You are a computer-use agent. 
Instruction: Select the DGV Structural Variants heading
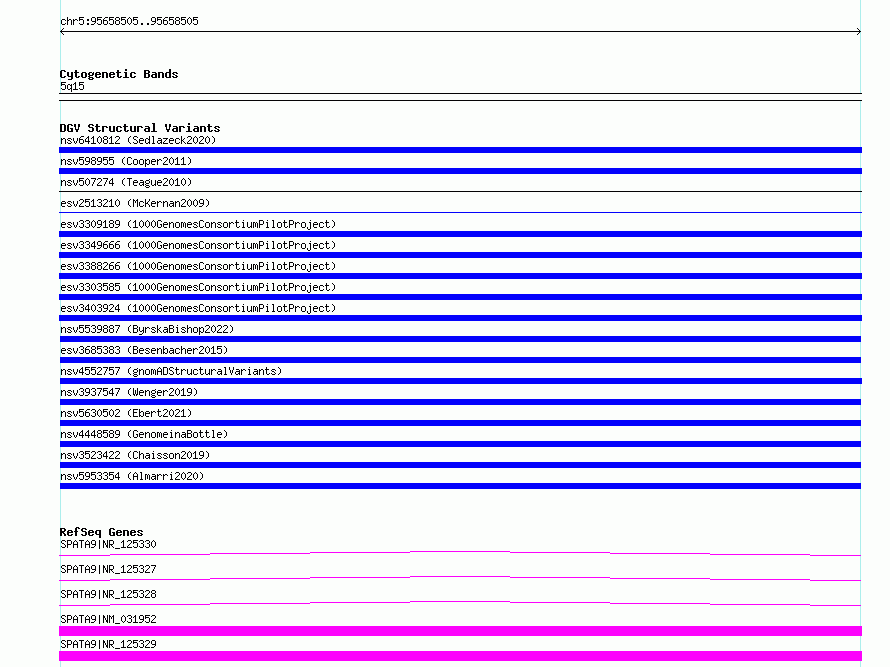point(140,128)
